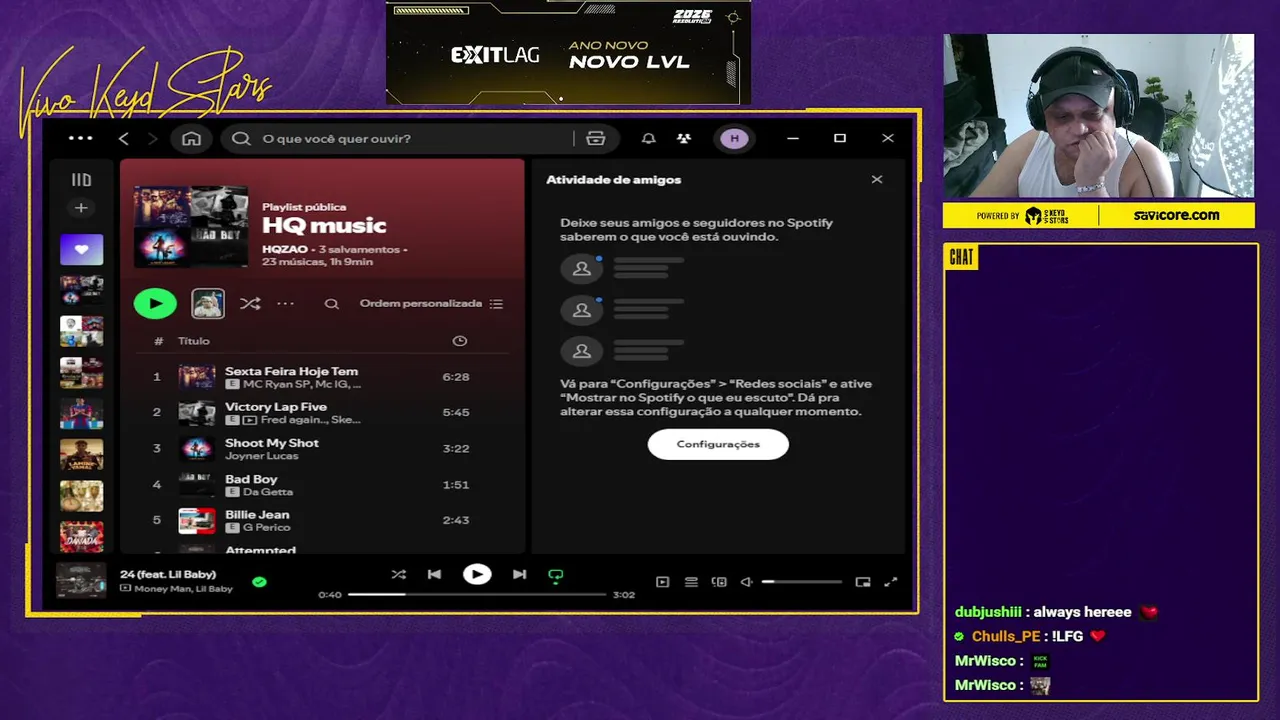Collapse the Your Library sidebar
This screenshot has width=1280, height=720.
pyautogui.click(x=81, y=180)
